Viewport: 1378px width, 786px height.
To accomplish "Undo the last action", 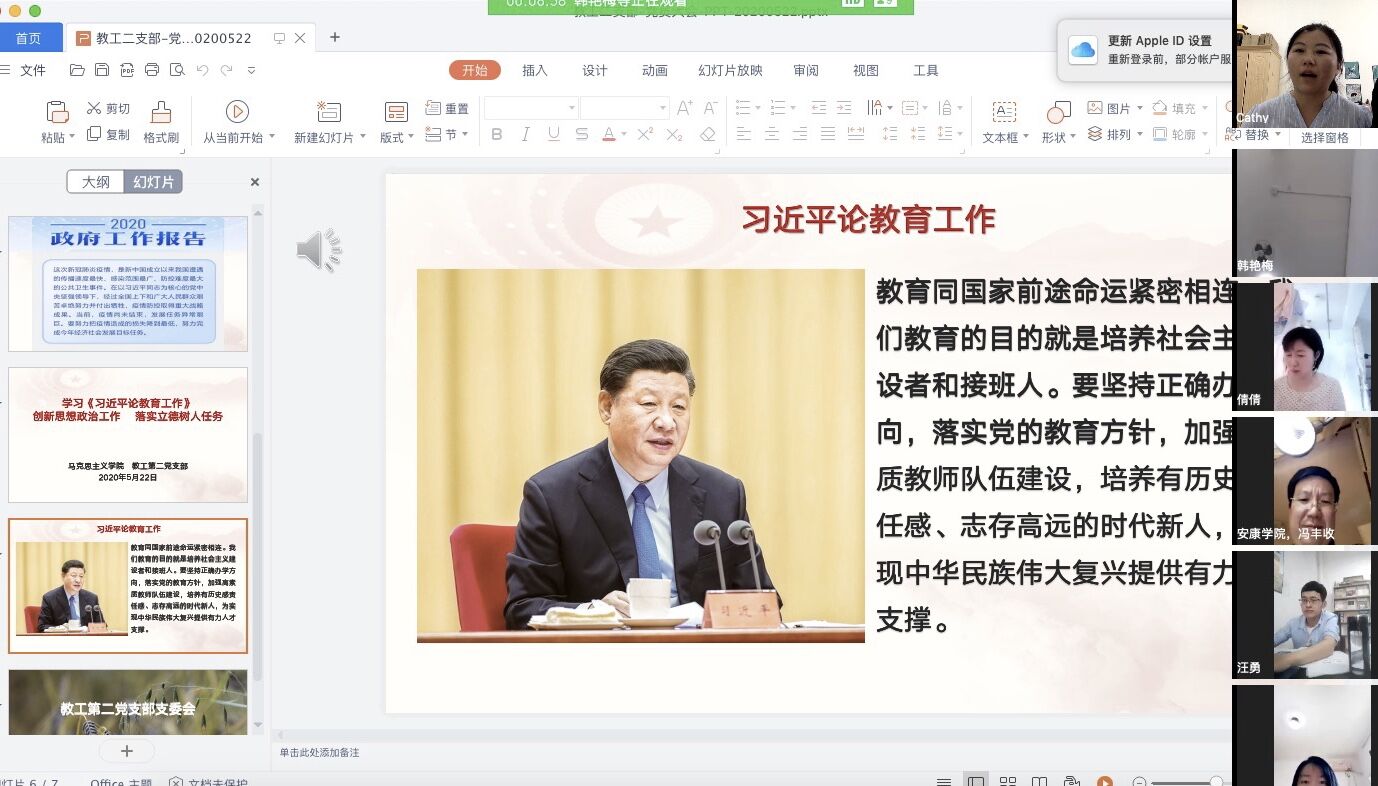I will (203, 70).
